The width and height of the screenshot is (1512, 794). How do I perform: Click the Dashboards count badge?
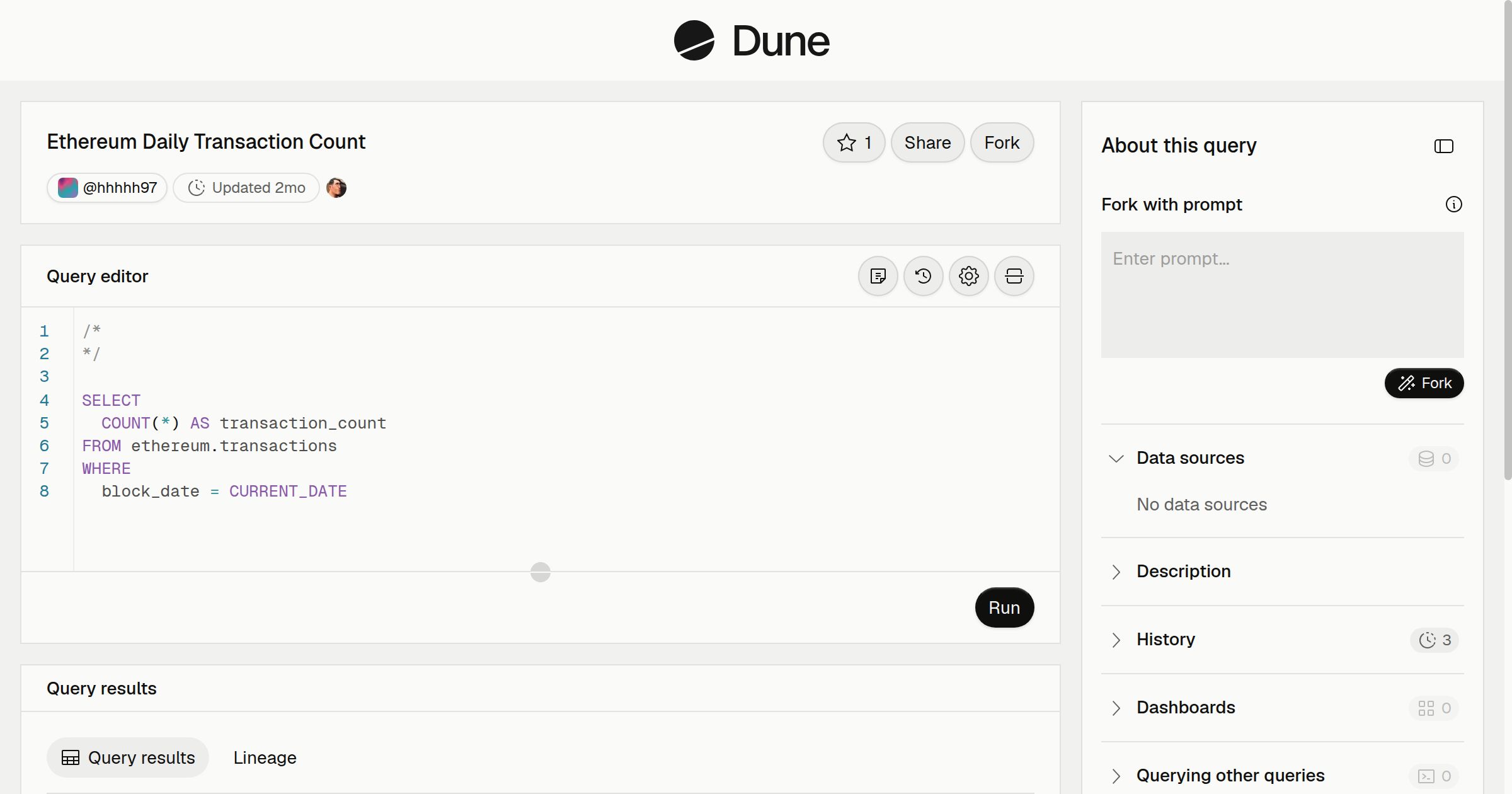click(1435, 708)
